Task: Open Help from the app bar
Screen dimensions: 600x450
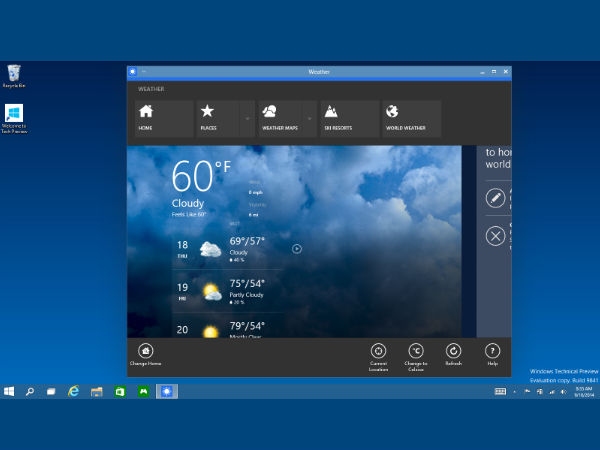Action: tap(492, 354)
